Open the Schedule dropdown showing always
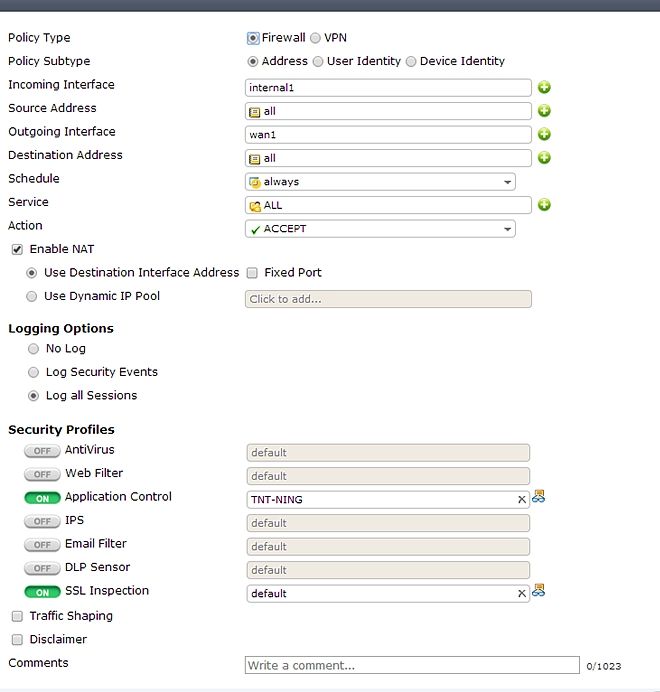The width and height of the screenshot is (660, 692). click(380, 182)
